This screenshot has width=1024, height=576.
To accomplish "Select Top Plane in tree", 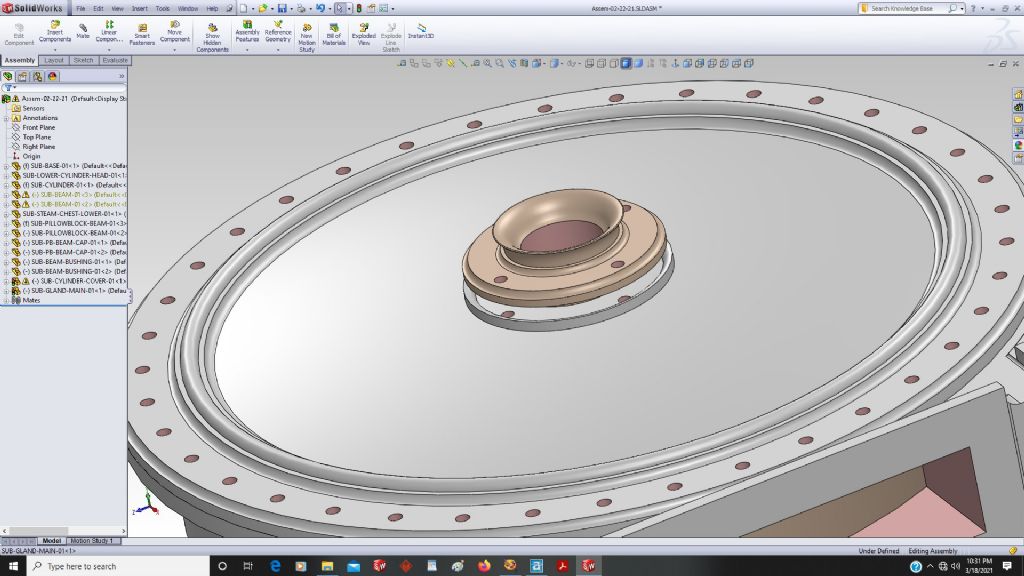I will (37, 137).
